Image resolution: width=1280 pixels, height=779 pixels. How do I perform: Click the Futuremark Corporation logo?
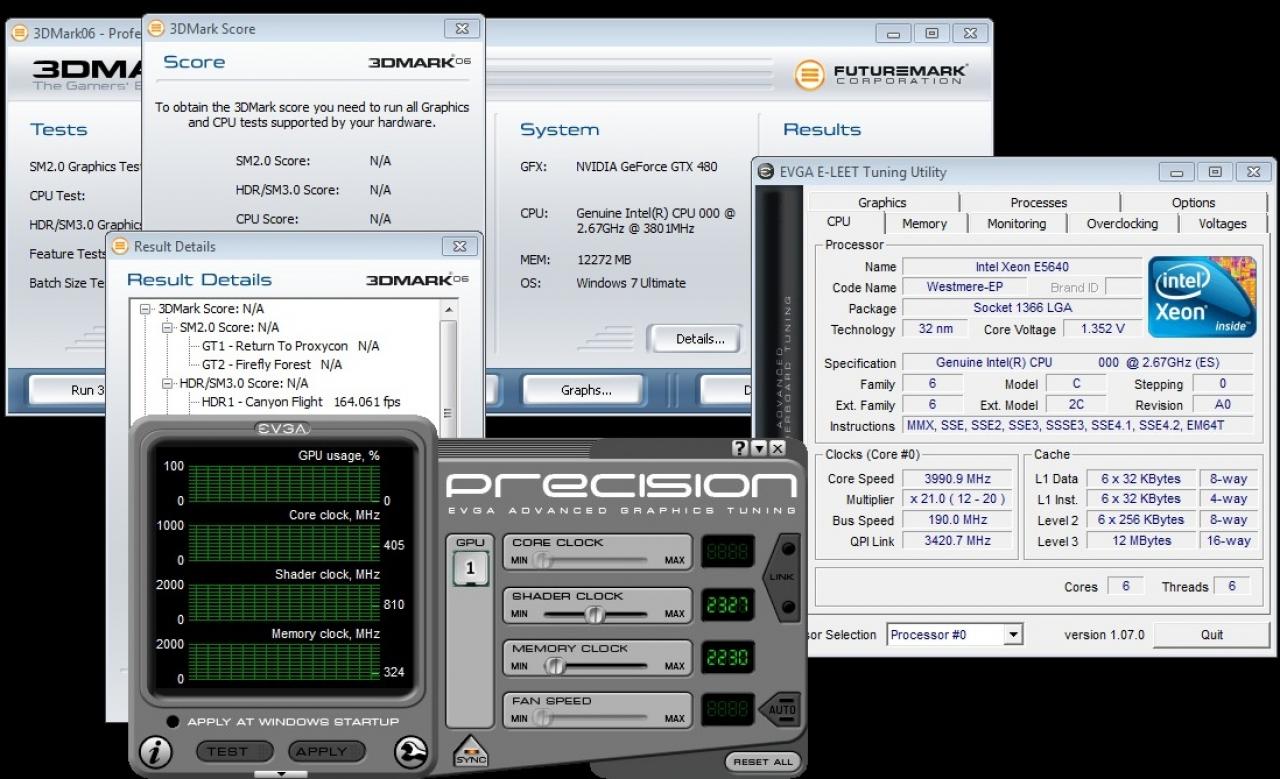[x=881, y=74]
